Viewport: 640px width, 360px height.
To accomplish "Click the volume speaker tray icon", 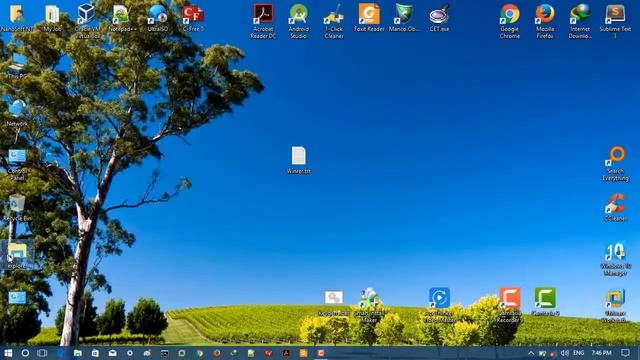I will coord(564,353).
